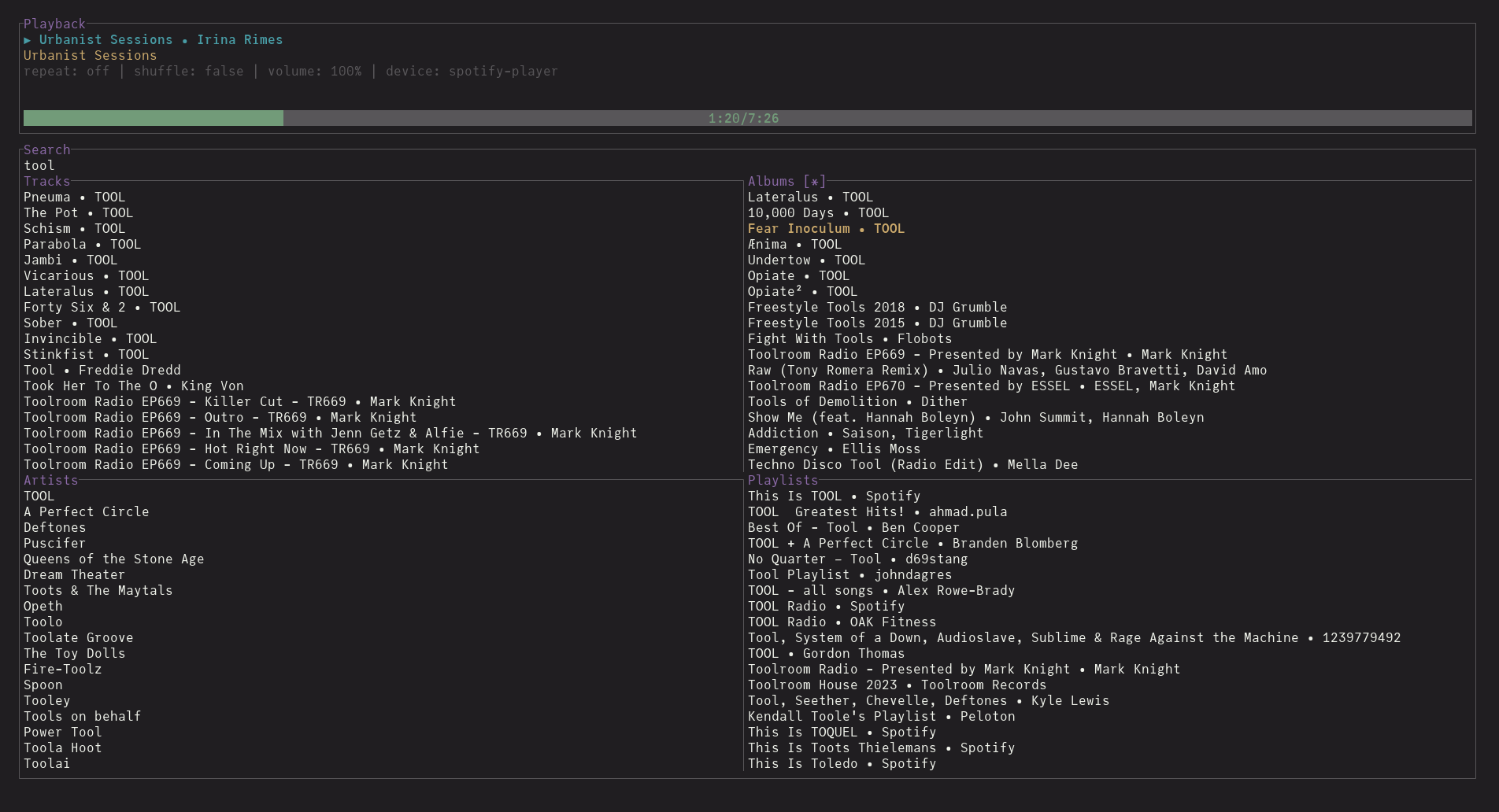Open artist 'Queens of the Stone Age'
1499x812 pixels.
click(x=113, y=559)
